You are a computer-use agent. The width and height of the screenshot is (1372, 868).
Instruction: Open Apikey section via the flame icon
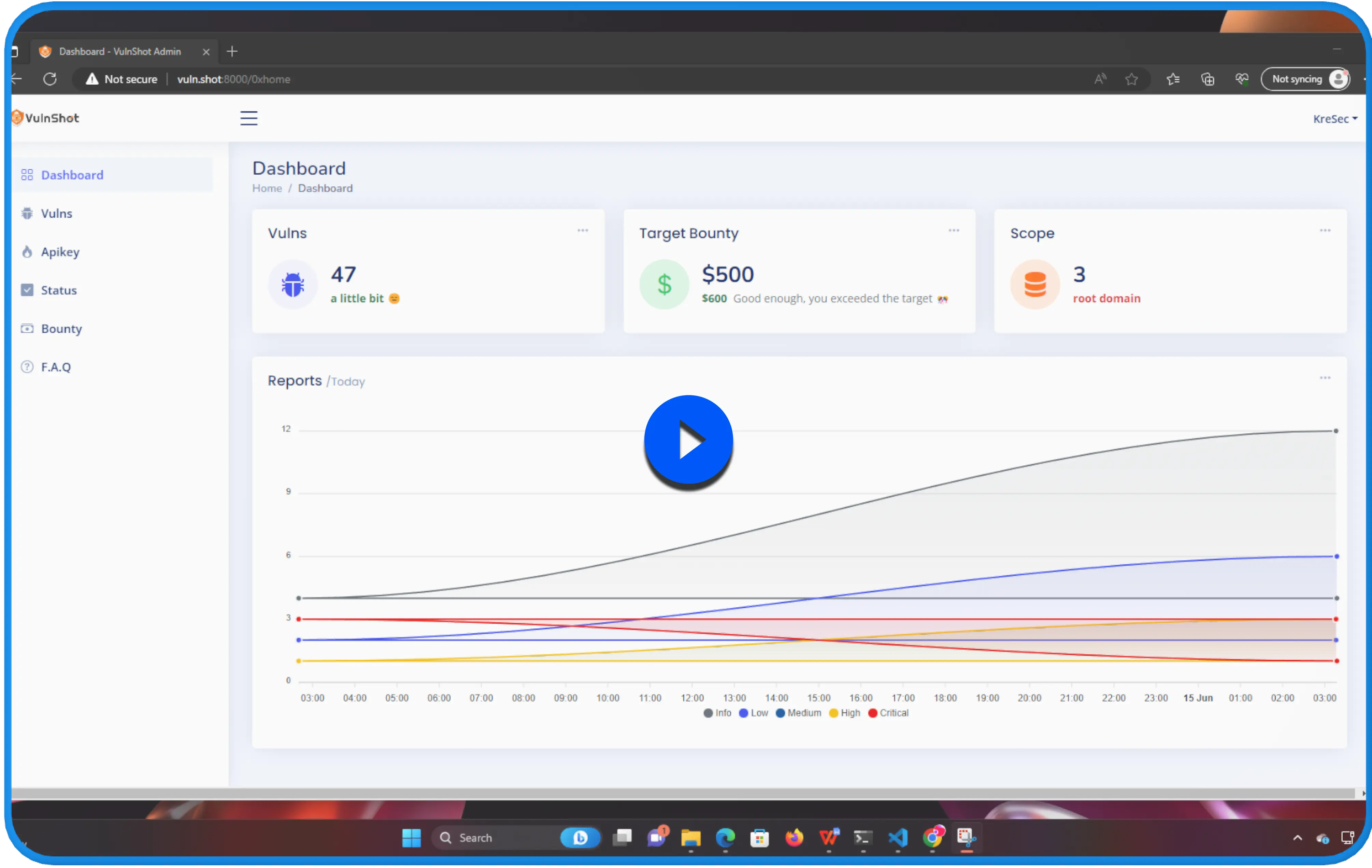[x=27, y=251]
